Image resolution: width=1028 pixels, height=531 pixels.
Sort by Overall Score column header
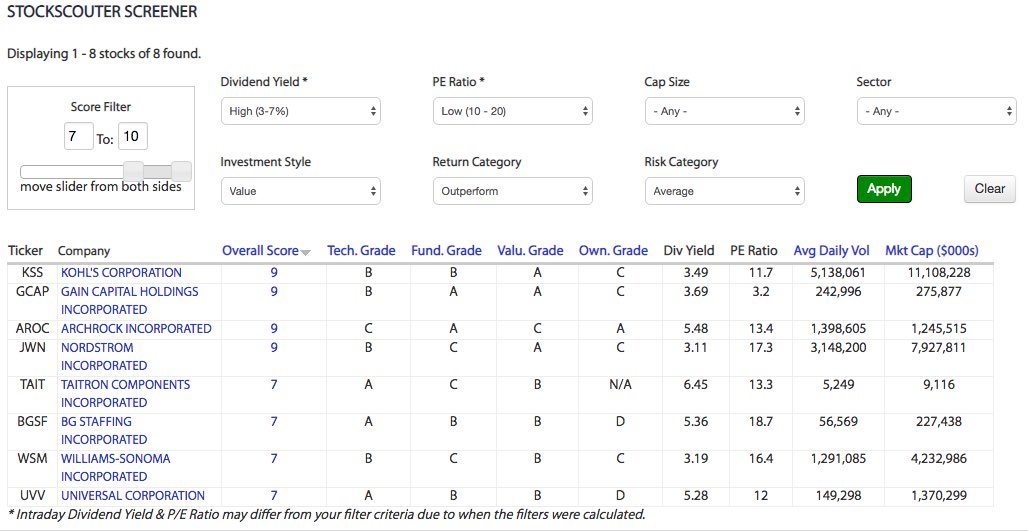[260, 250]
